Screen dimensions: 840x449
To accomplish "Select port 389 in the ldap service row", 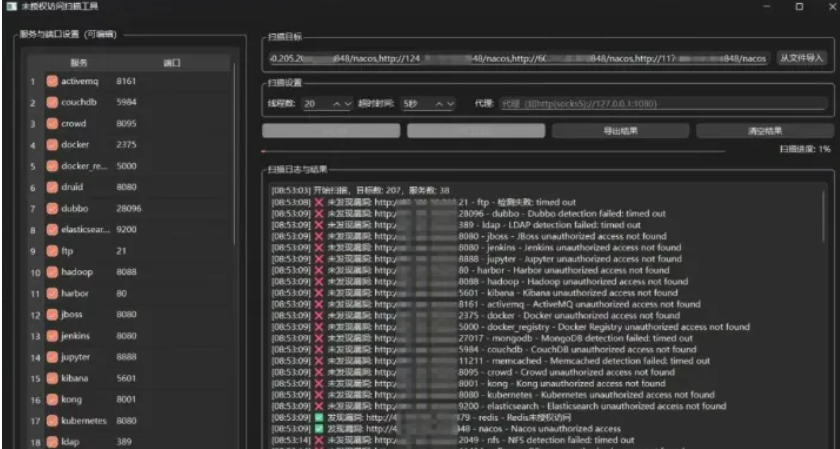I will pos(124,442).
